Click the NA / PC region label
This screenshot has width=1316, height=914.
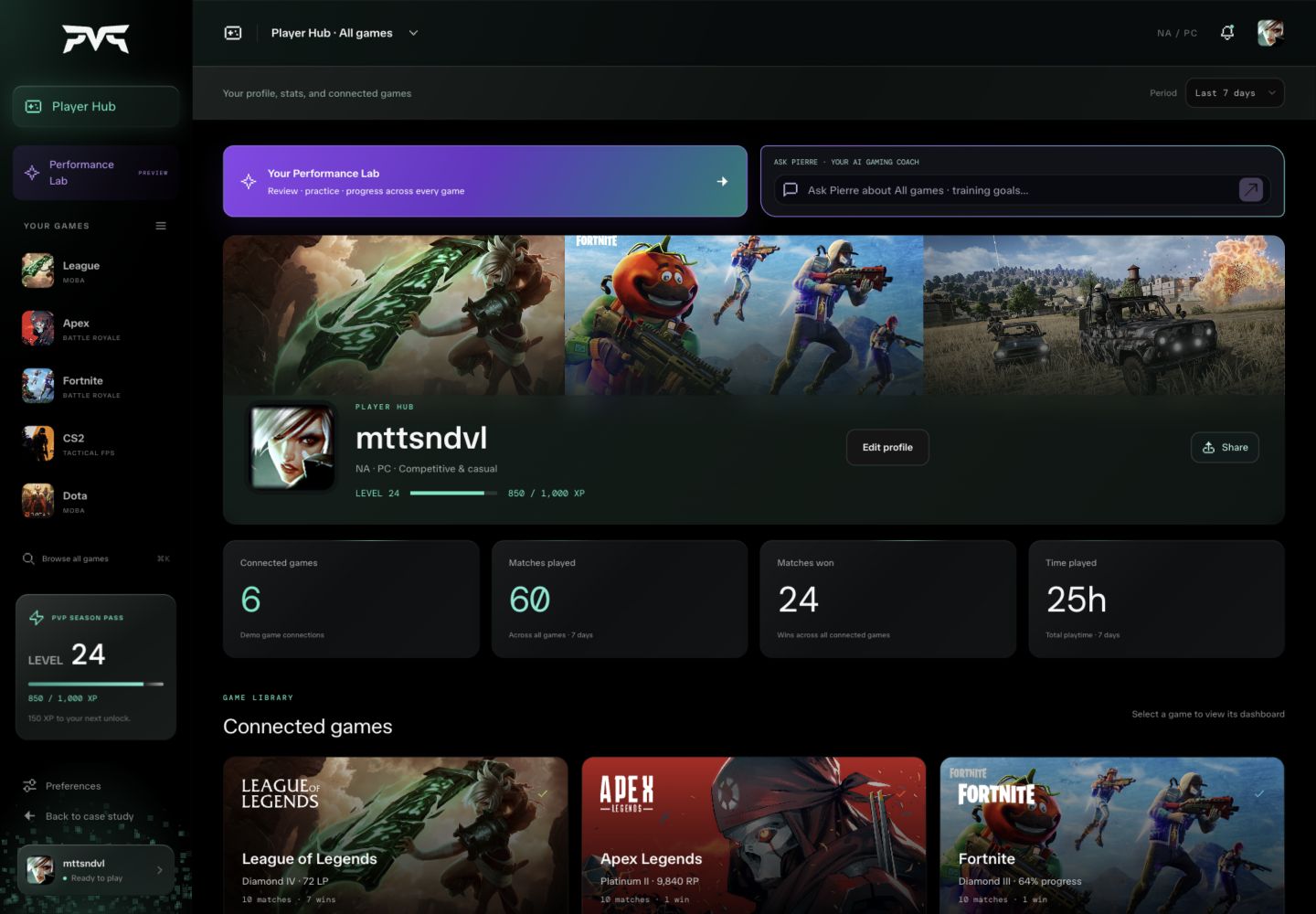1177,33
